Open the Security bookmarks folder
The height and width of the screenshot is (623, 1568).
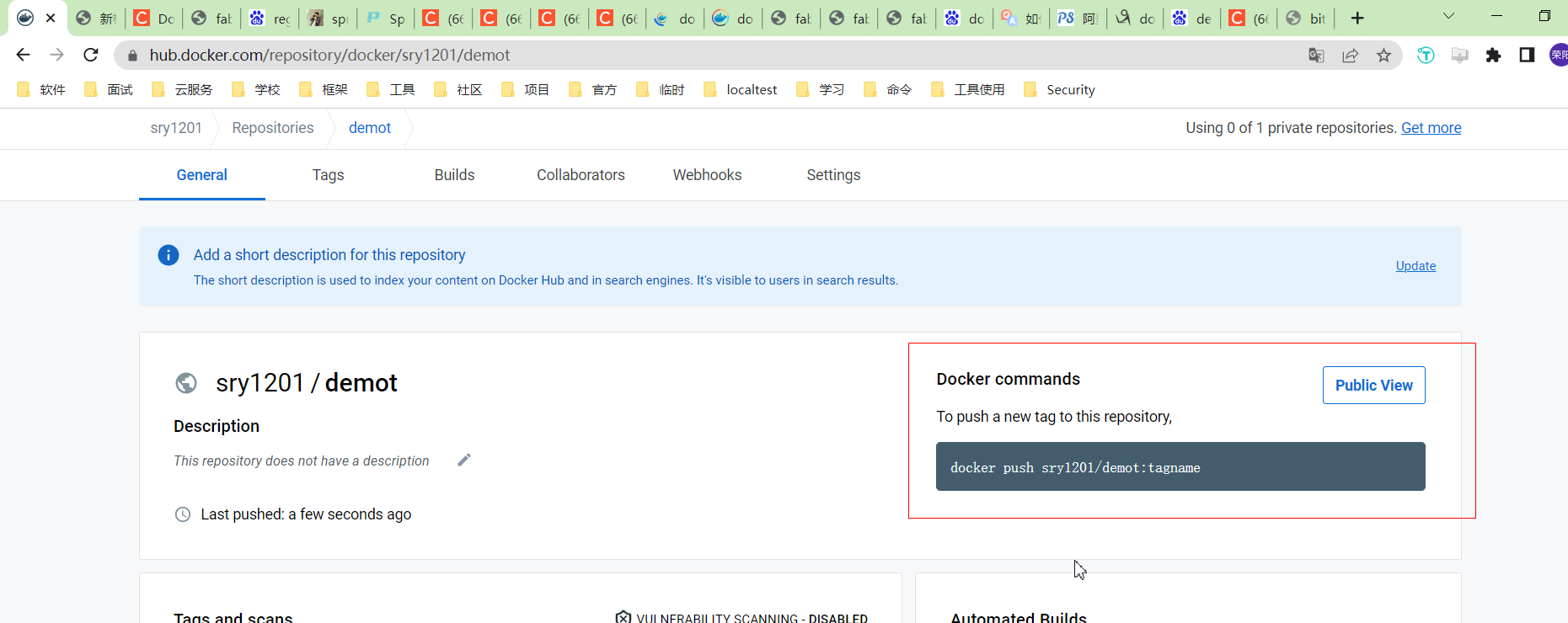(x=1060, y=90)
